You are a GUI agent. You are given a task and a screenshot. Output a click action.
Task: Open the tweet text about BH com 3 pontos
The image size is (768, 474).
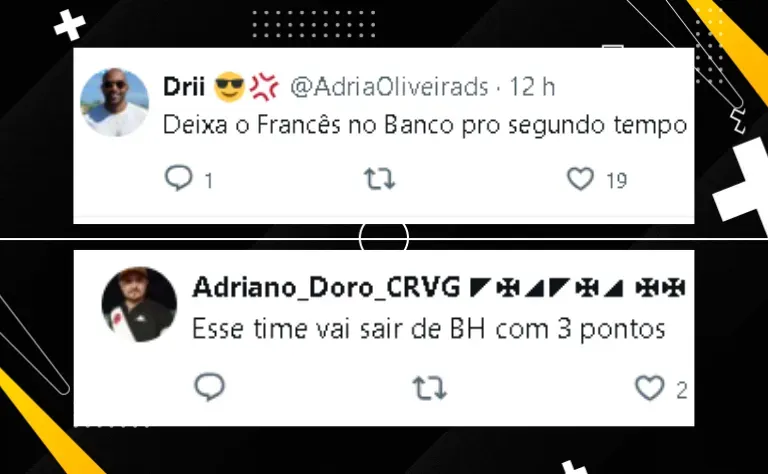(429, 329)
